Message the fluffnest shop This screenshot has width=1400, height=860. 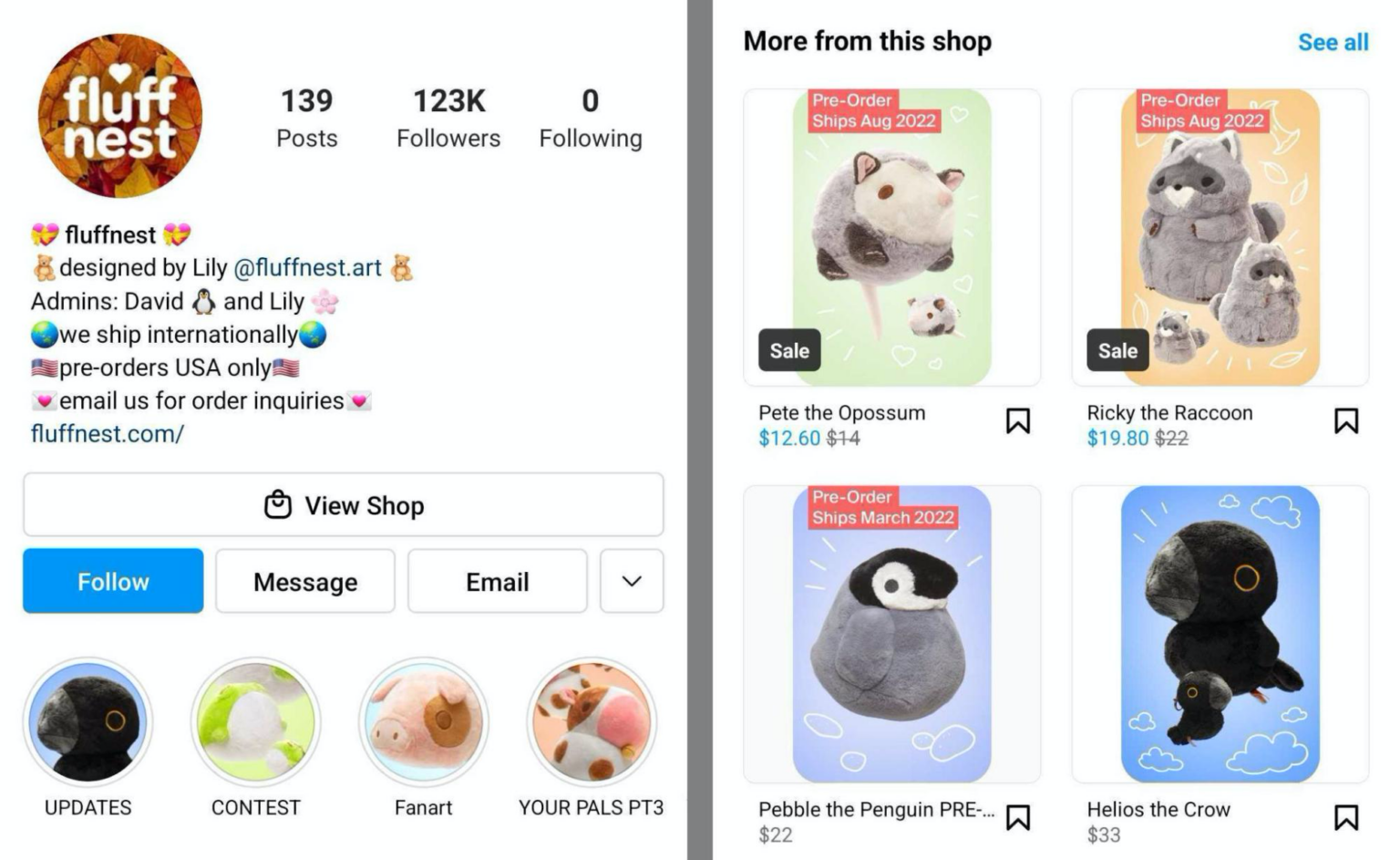click(x=304, y=581)
